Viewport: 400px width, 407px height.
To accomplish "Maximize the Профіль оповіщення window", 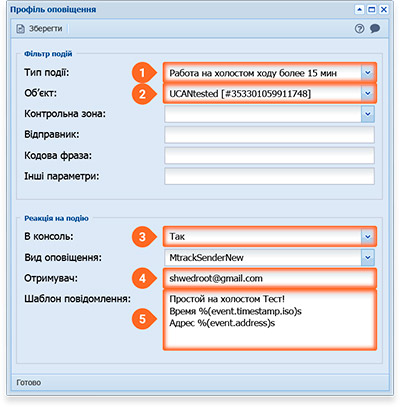I will click(371, 9).
